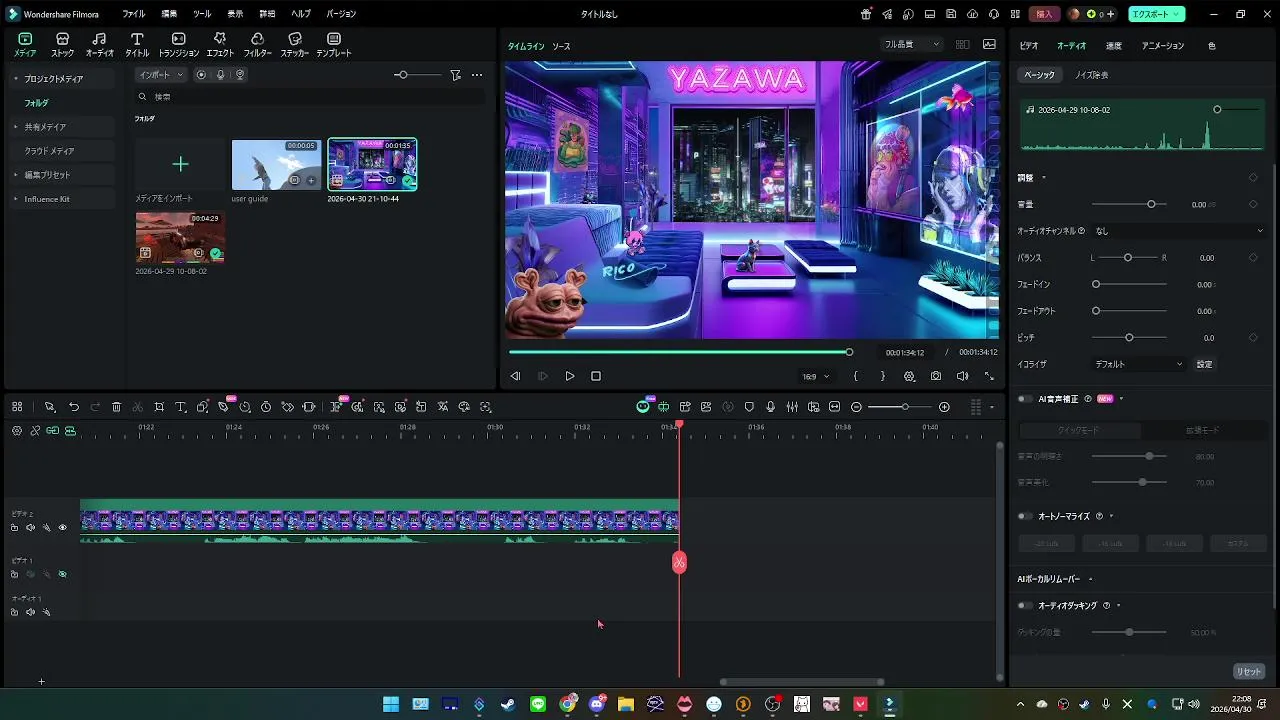Switch to the ビデオ properties tab

point(1029,46)
